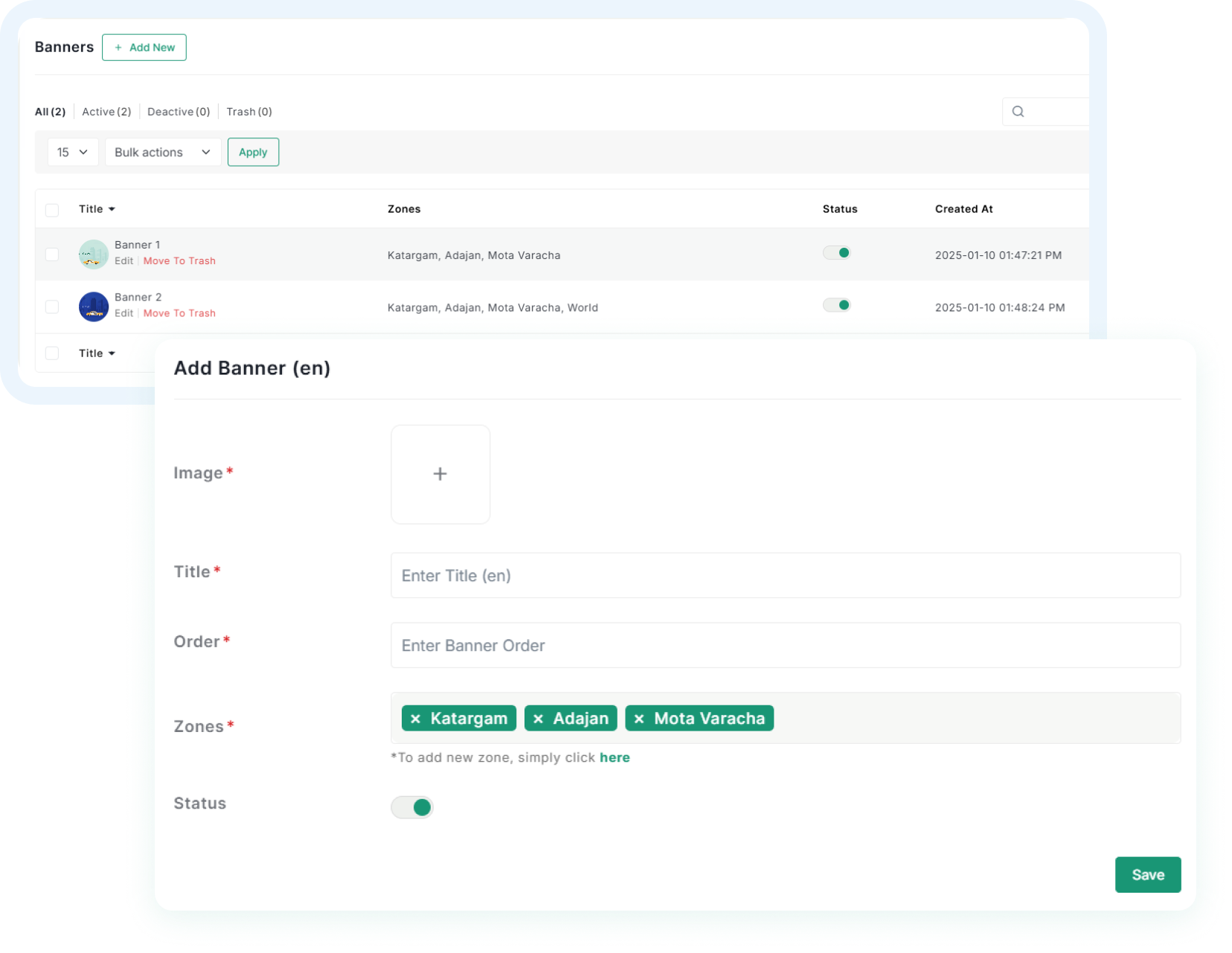The width and height of the screenshot is (1232, 953).
Task: Sort by Title header arrow
Action: pos(112,209)
